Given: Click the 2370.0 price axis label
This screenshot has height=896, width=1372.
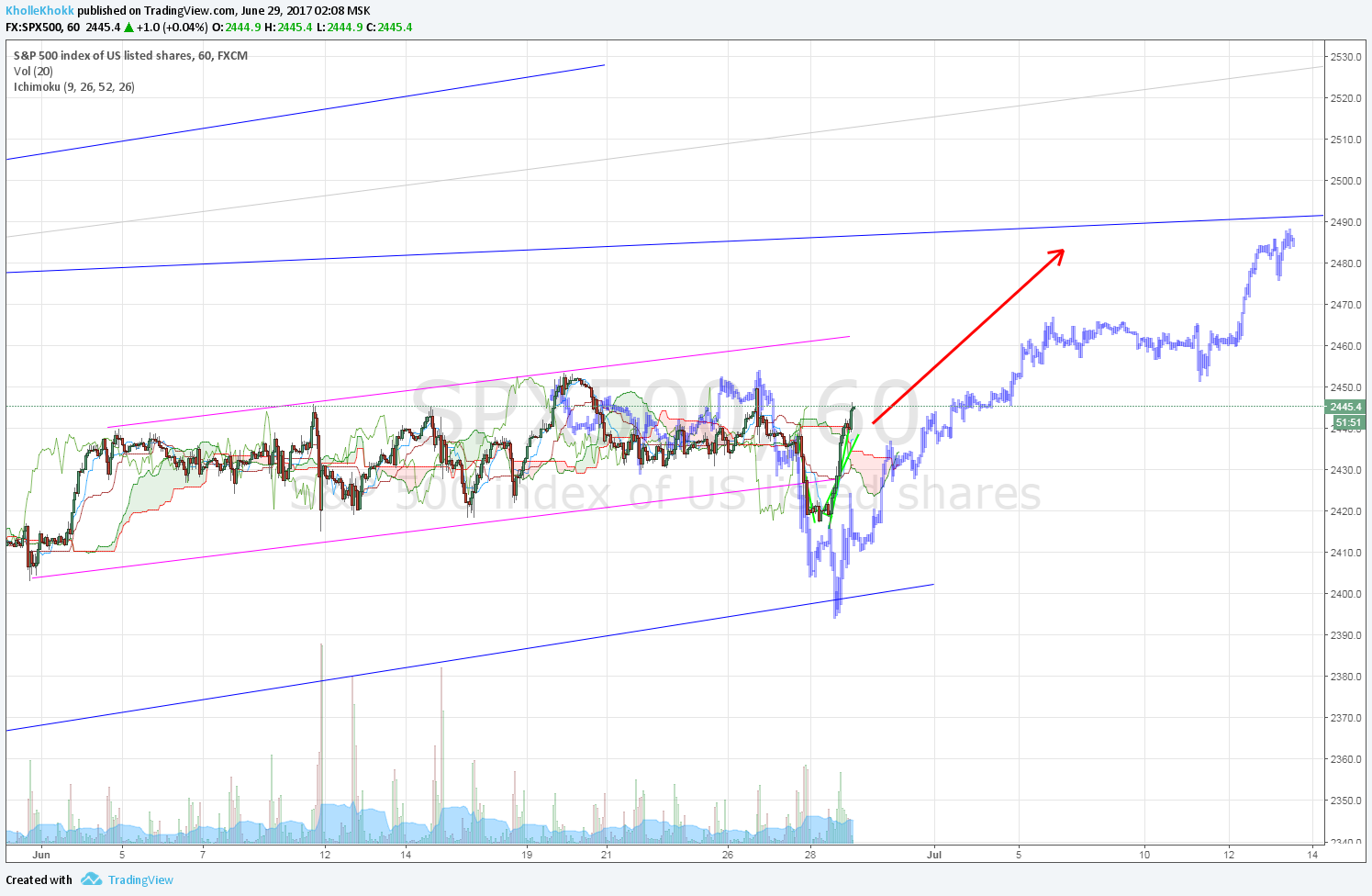Looking at the screenshot, I should pyautogui.click(x=1345, y=718).
